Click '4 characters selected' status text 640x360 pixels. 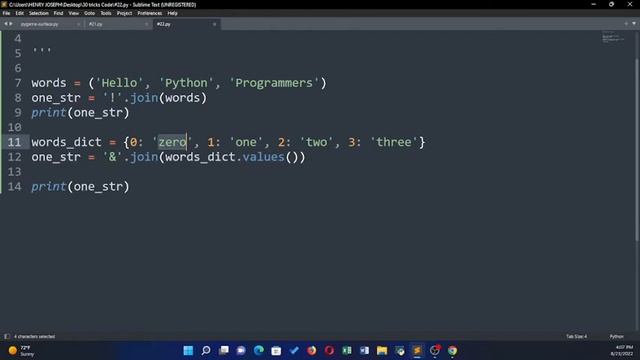coord(34,336)
